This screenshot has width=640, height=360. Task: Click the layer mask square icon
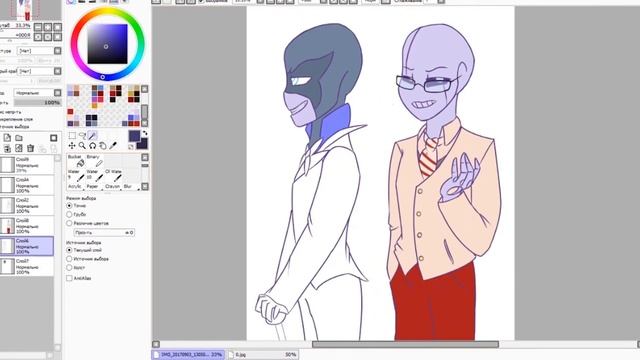pos(53,138)
